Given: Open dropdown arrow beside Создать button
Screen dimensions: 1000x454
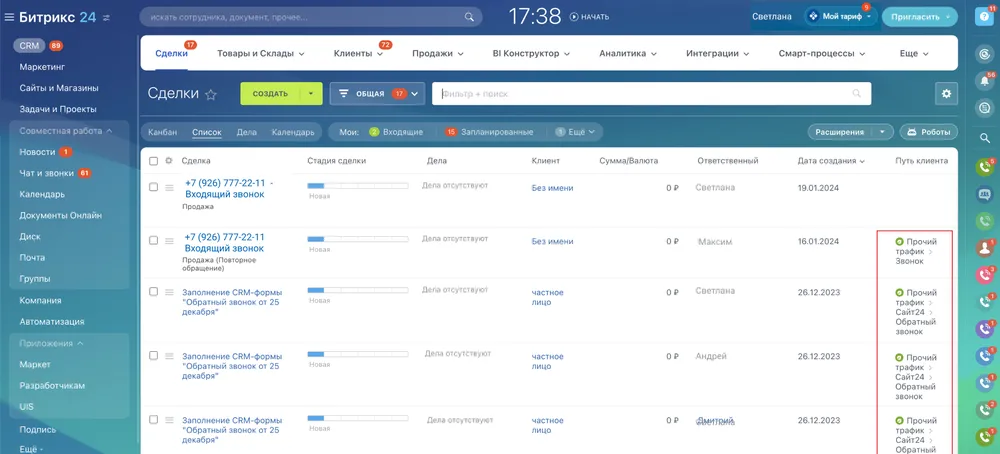Looking at the screenshot, I should click(311, 94).
